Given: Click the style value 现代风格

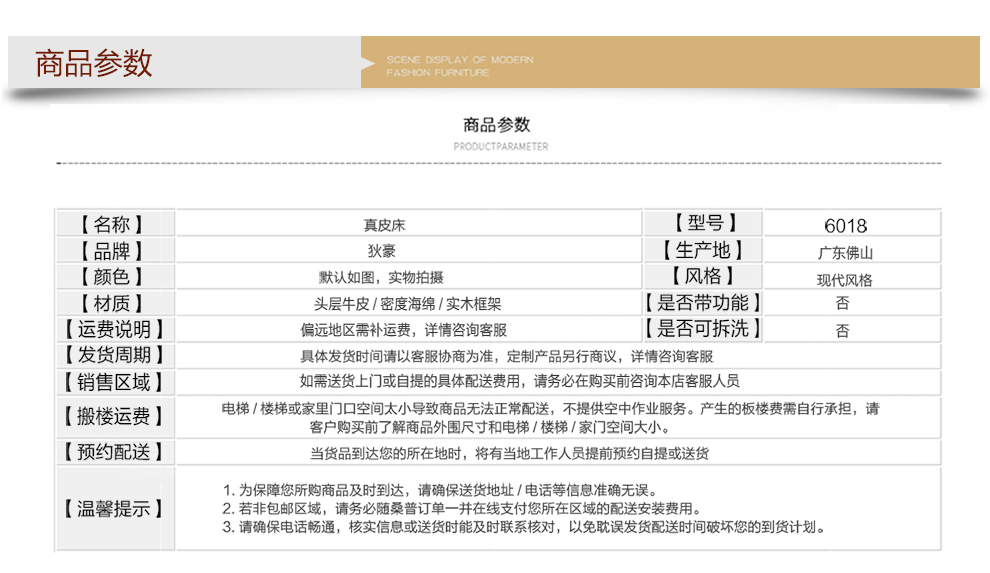Looking at the screenshot, I should pyautogui.click(x=844, y=280).
